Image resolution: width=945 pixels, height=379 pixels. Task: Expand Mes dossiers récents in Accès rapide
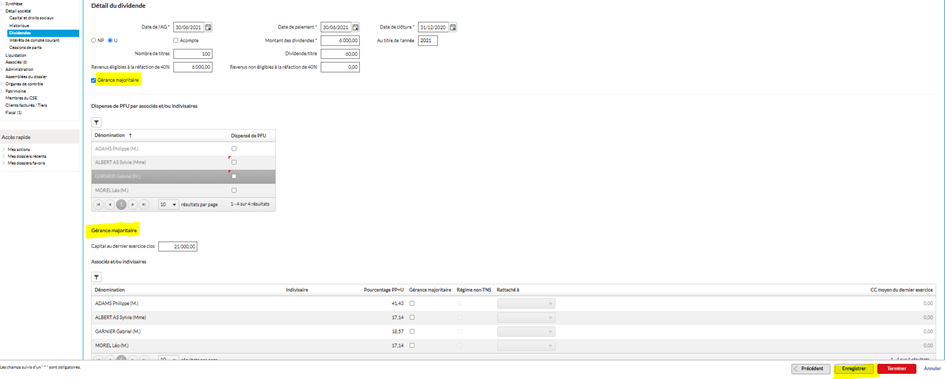pyautogui.click(x=24, y=156)
